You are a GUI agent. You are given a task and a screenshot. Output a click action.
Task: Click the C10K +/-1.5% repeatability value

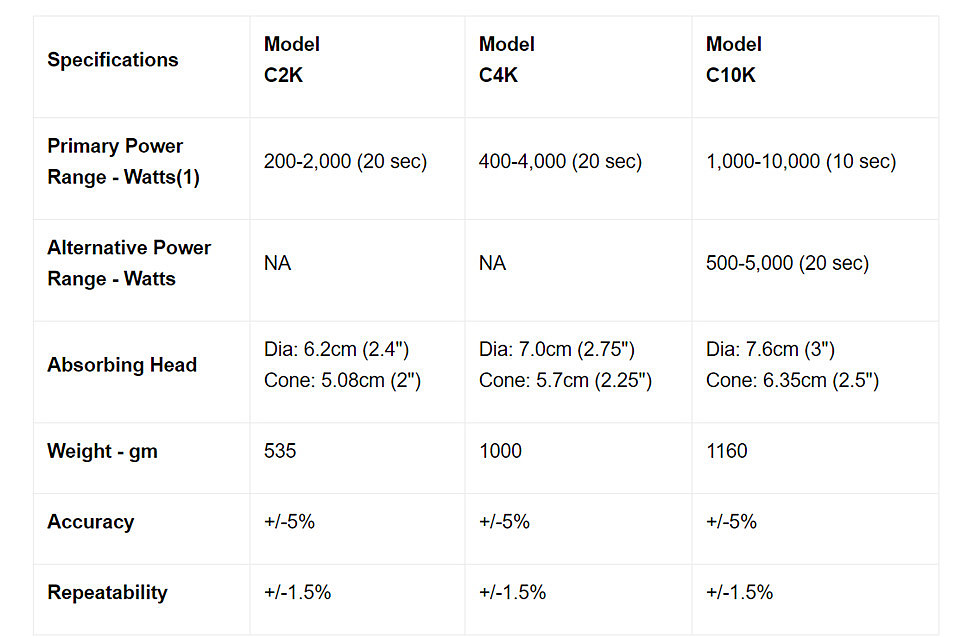tap(739, 593)
